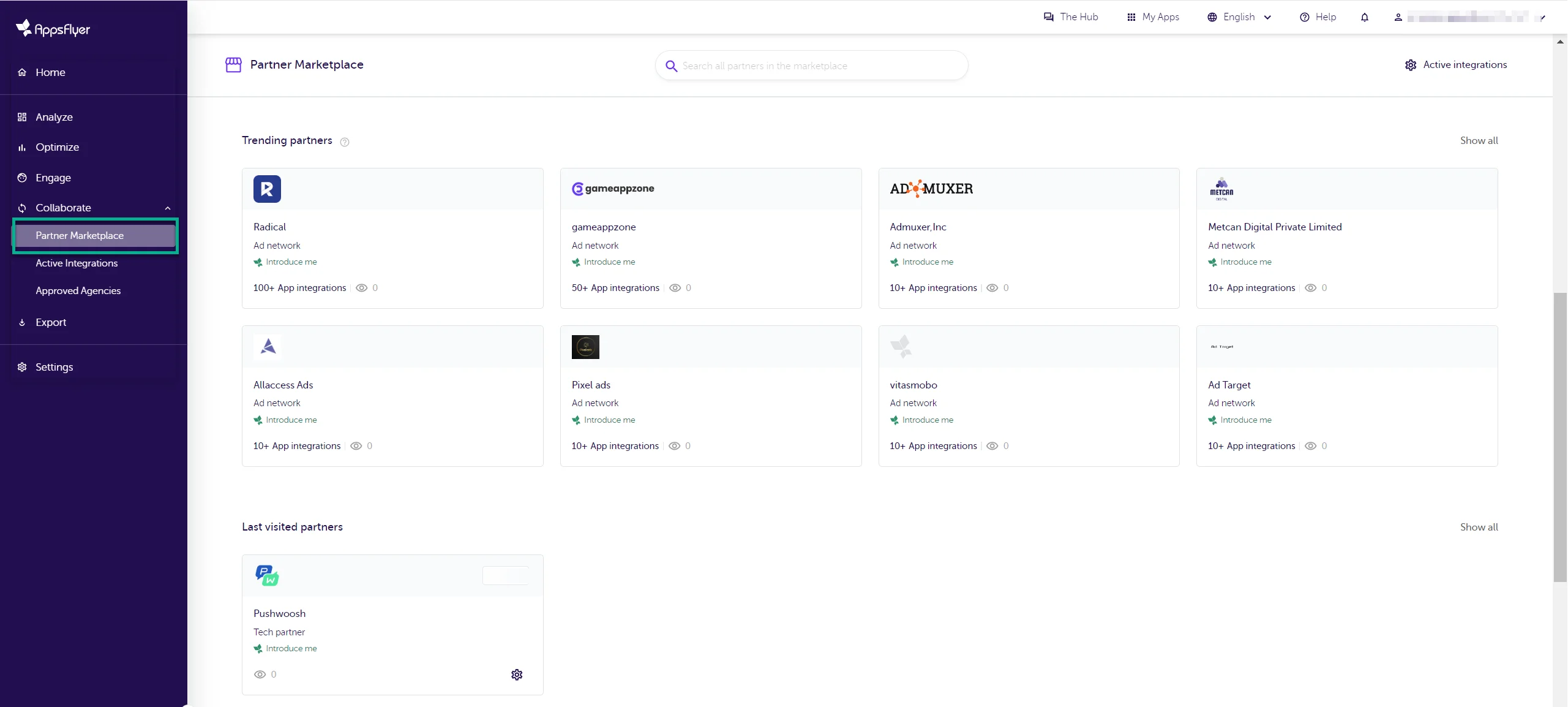Focus the marketplace partner search field
1568x707 pixels.
820,66
